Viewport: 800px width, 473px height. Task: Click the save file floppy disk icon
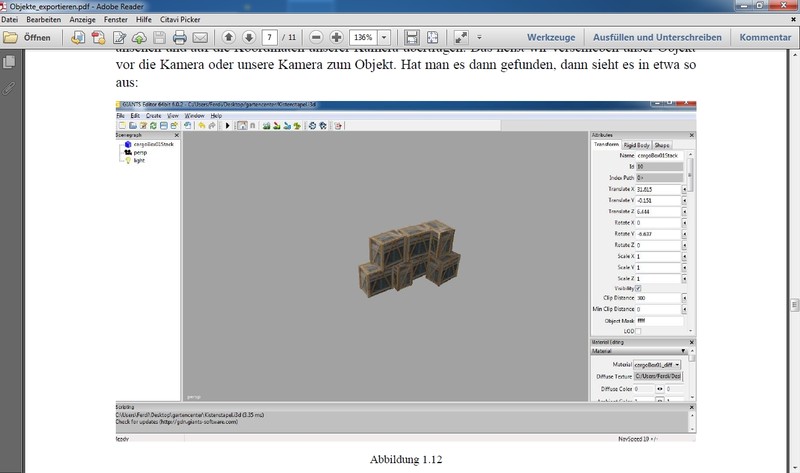point(160,38)
